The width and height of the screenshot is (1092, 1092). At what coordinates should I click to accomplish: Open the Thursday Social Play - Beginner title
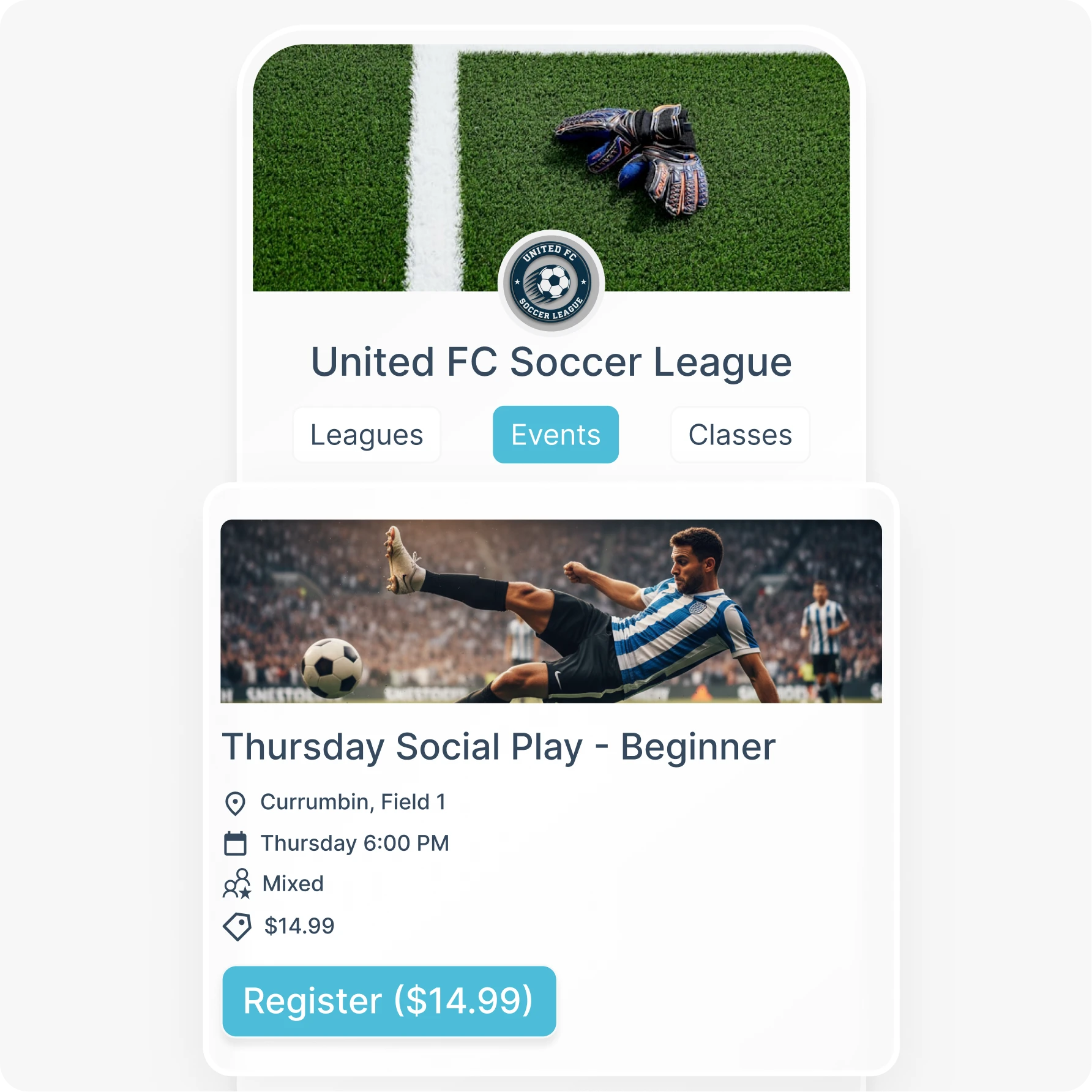pyautogui.click(x=499, y=747)
